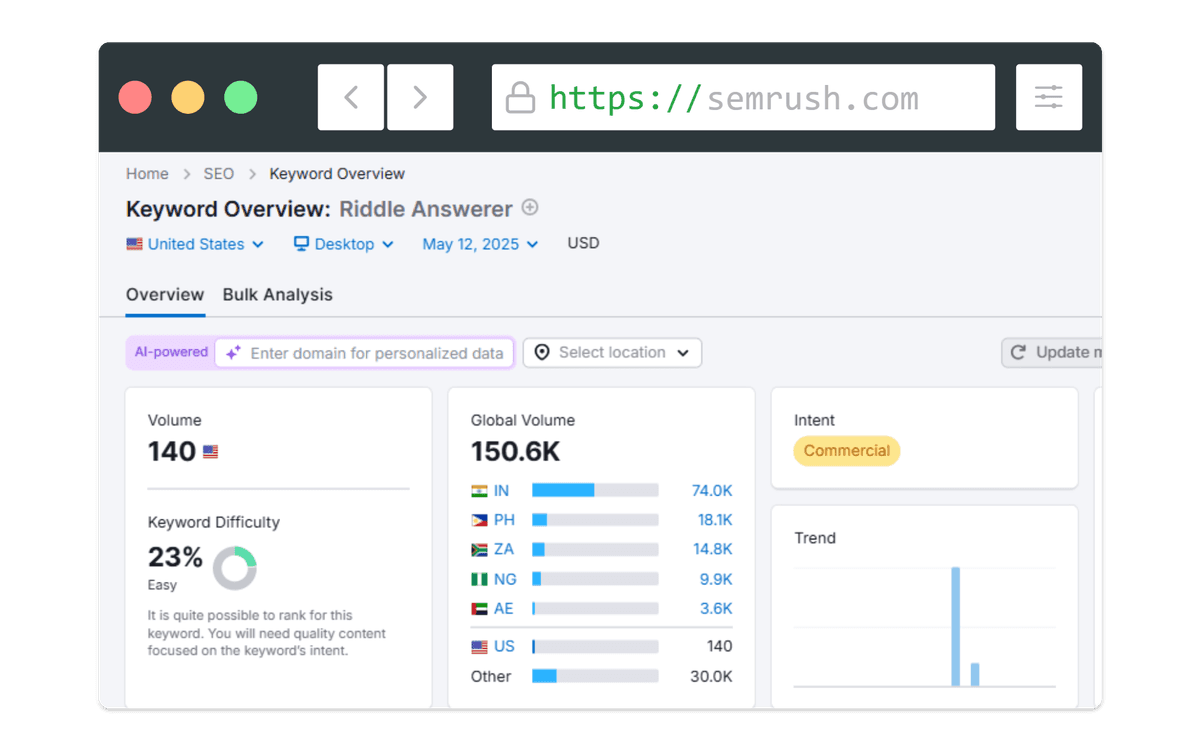1200x750 pixels.
Task: Click the IN volume progress bar
Action: pyautogui.click(x=595, y=490)
